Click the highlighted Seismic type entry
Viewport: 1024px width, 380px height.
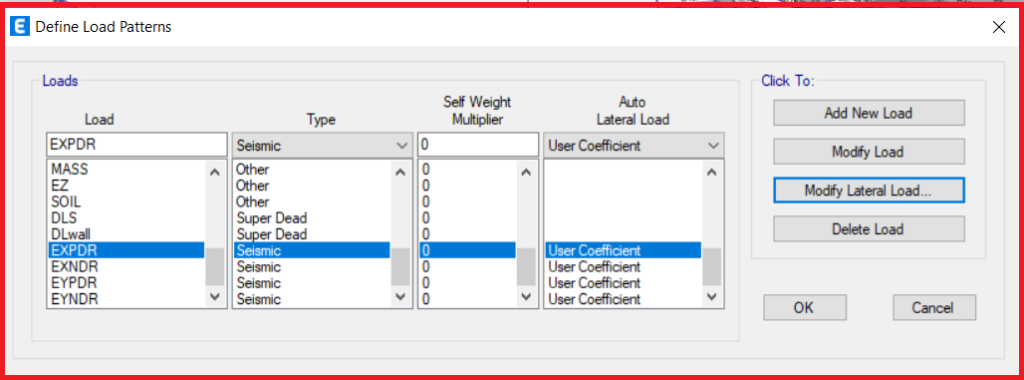coord(312,250)
